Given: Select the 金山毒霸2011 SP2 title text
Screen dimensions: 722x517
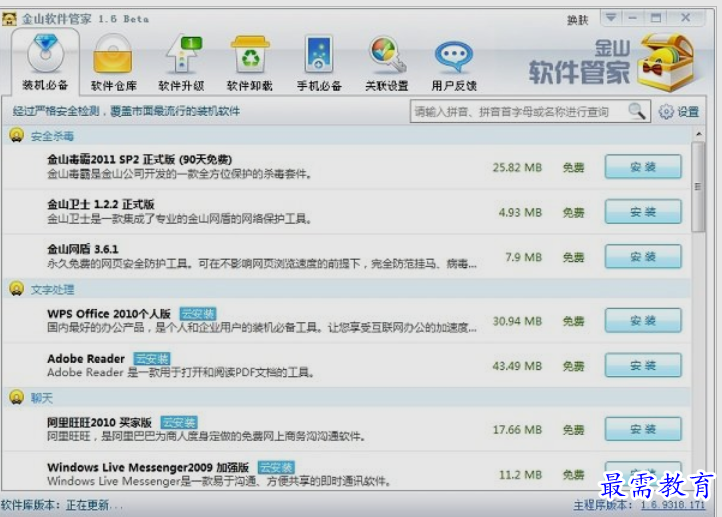Looking at the screenshot, I should click(140, 160).
